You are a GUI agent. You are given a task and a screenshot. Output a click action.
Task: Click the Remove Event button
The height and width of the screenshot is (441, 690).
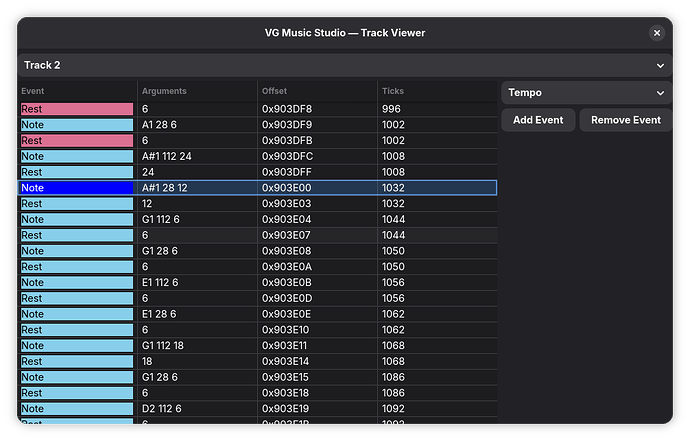click(x=625, y=120)
